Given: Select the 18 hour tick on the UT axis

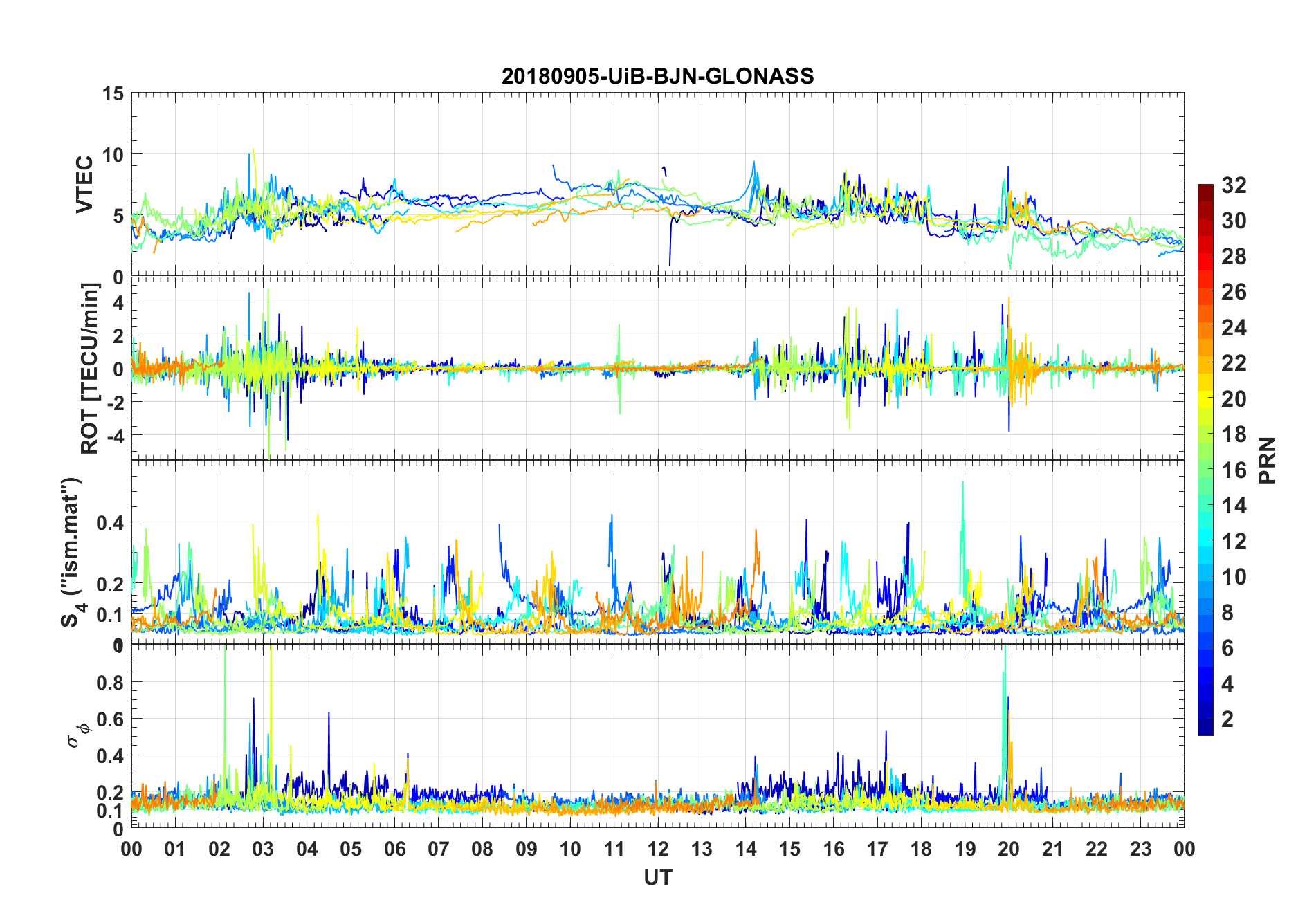Looking at the screenshot, I should click(921, 849).
